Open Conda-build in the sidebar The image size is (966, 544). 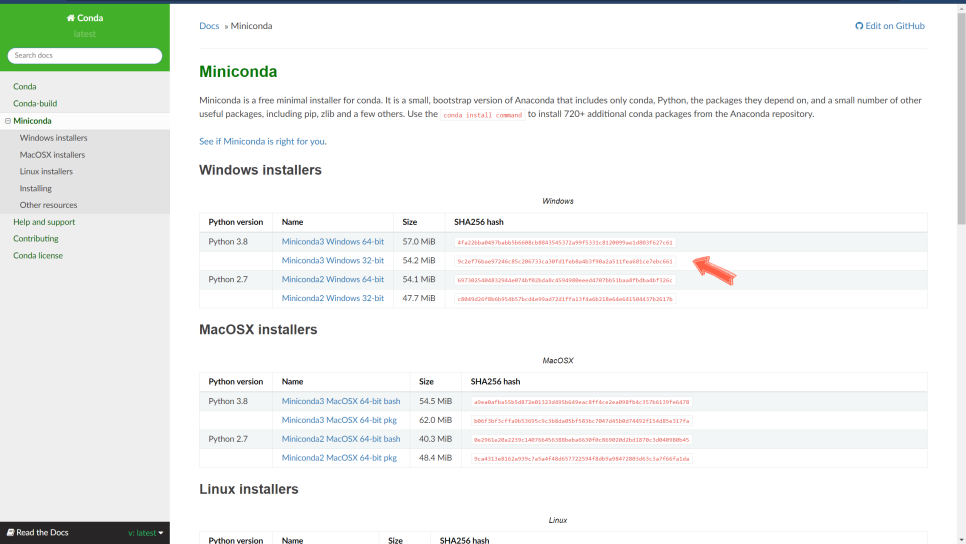pos(35,104)
